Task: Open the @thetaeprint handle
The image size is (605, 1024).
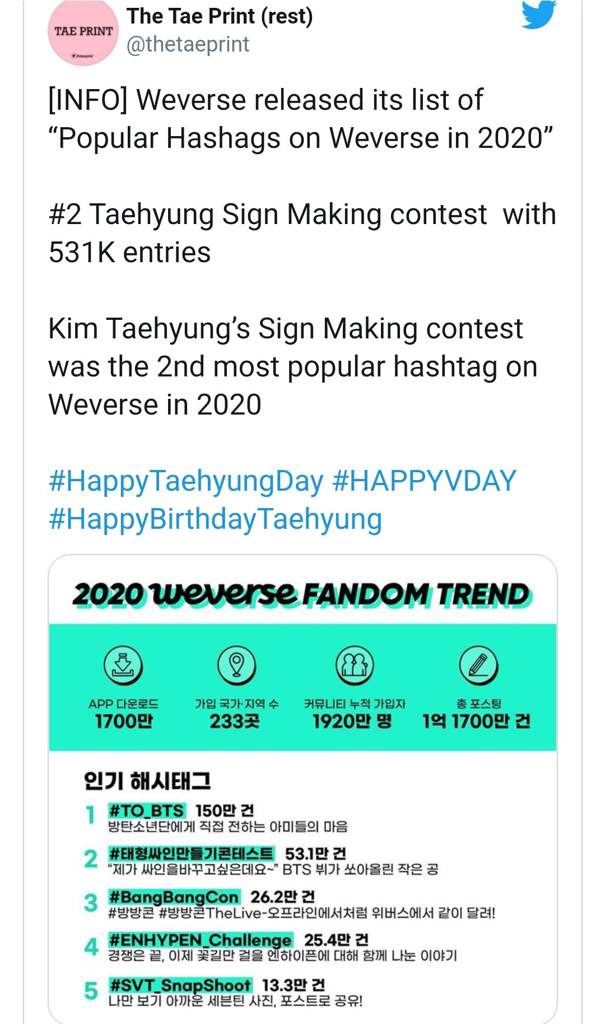Action: 188,44
